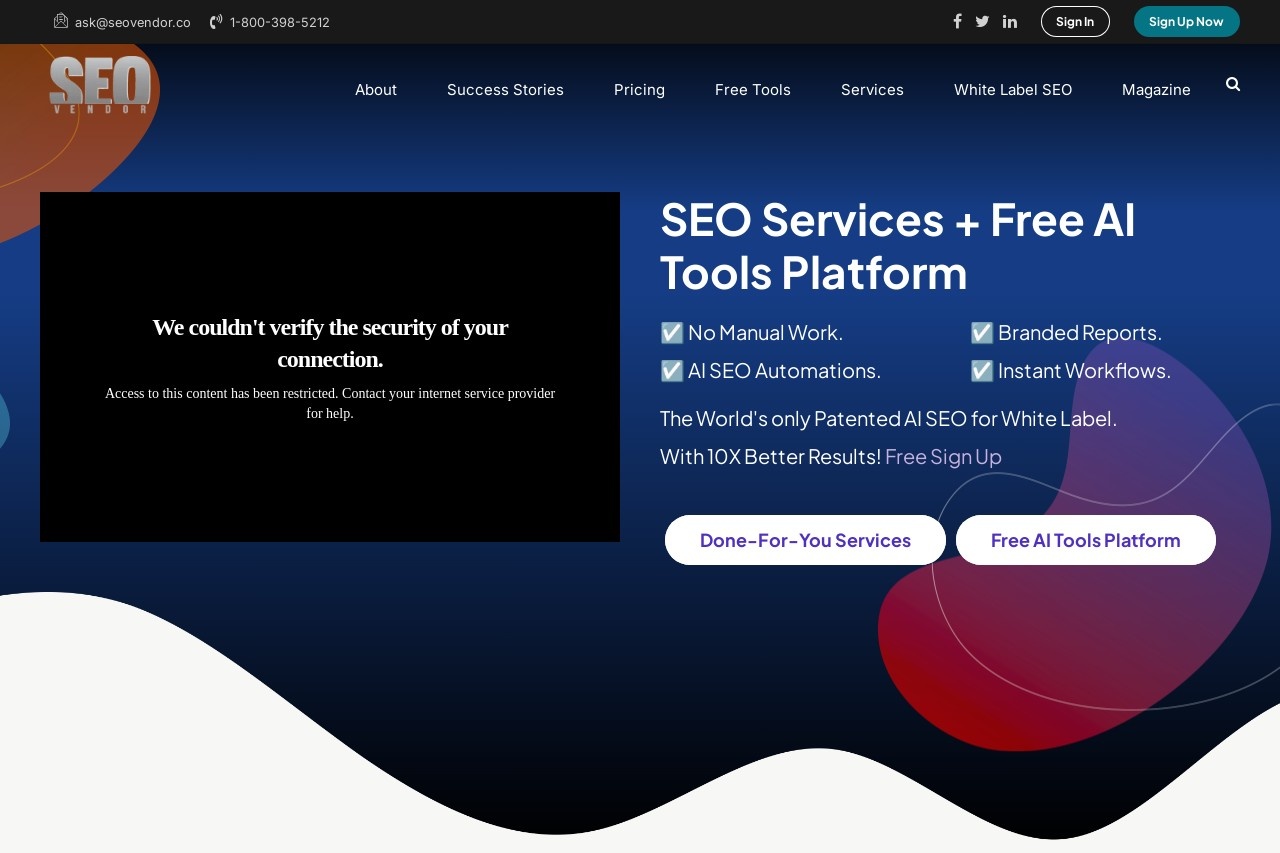Screen dimensions: 1280x853
Task: Go to the Pricing page
Action: pyautogui.click(x=639, y=90)
